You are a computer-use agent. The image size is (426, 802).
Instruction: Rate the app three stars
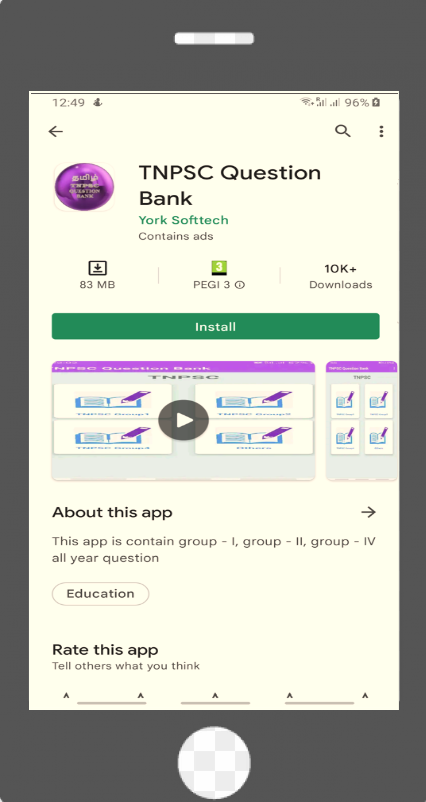(x=215, y=696)
